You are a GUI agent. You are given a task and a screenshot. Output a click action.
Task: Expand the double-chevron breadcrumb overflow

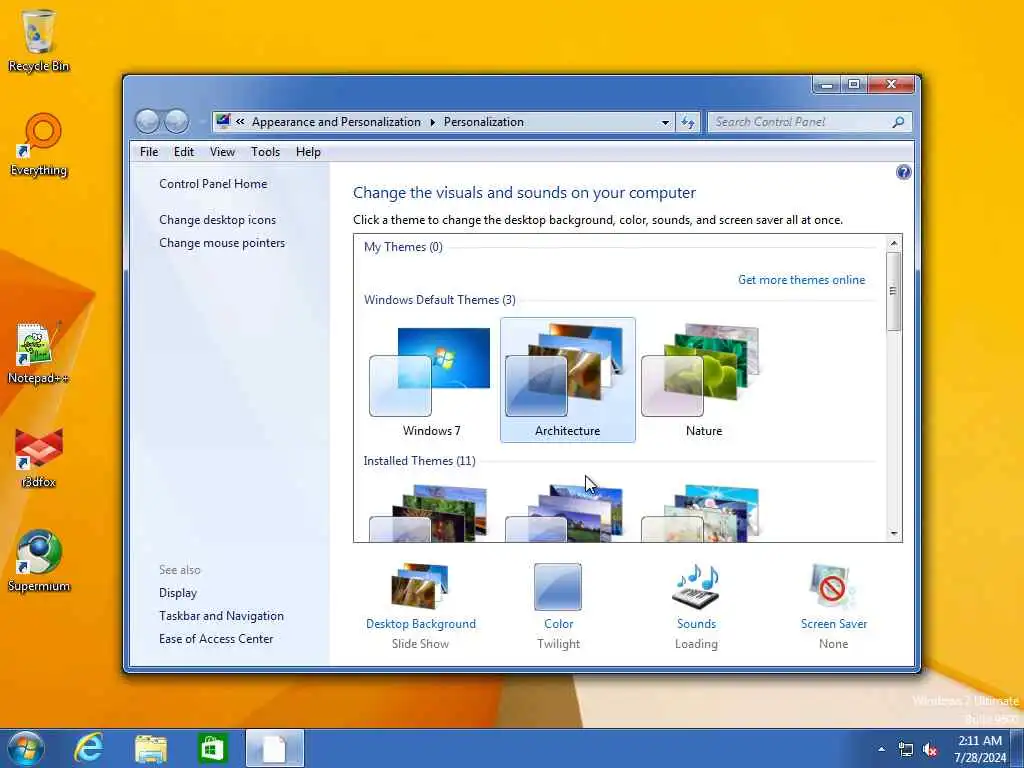pyautogui.click(x=240, y=122)
